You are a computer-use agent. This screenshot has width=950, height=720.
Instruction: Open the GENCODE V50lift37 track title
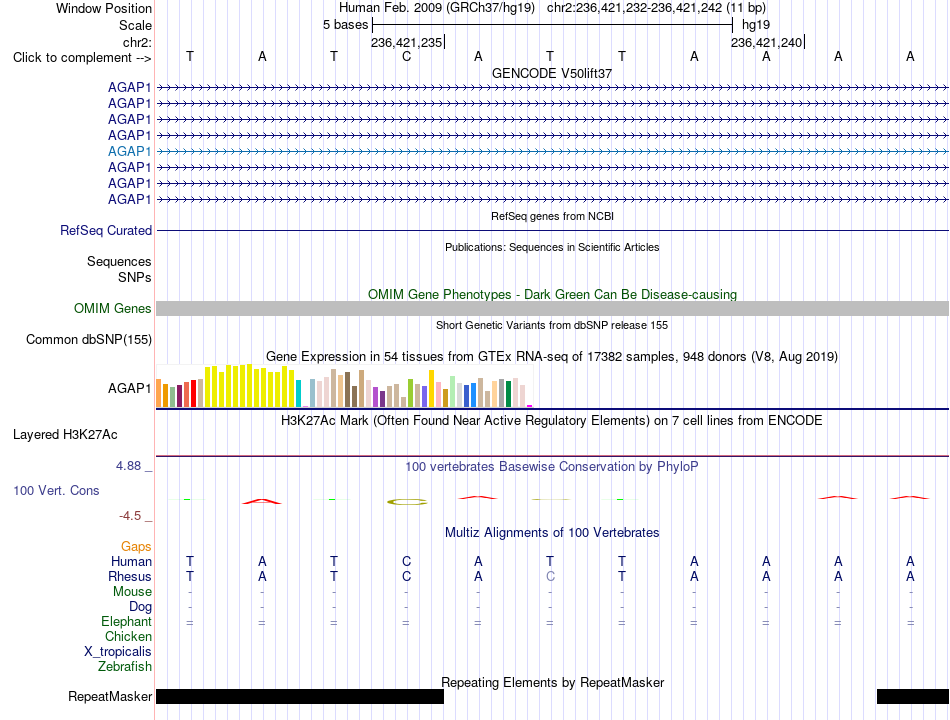click(552, 73)
